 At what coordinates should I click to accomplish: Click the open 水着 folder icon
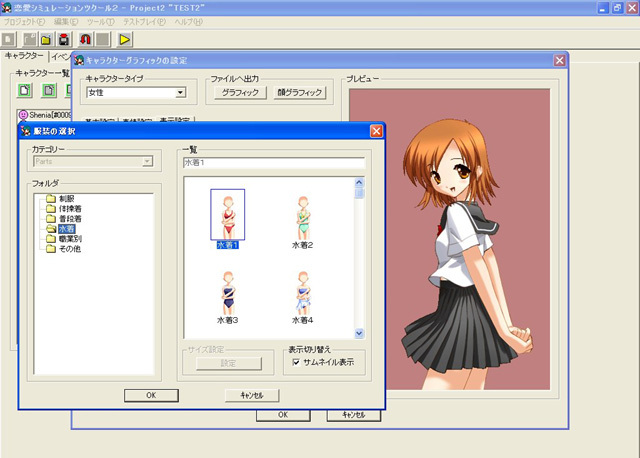[51, 229]
